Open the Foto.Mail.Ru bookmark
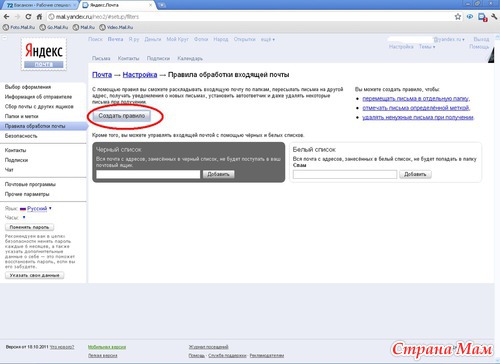The image size is (500, 364). click(19, 27)
